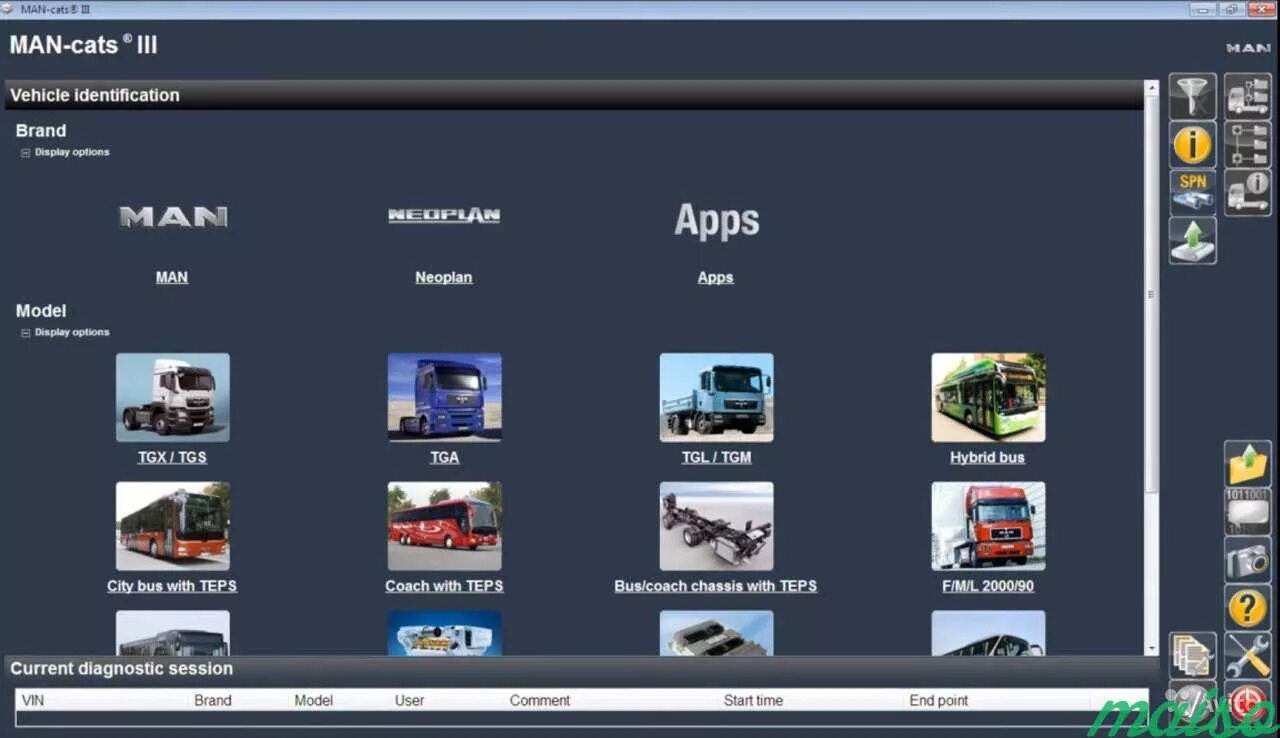Open the binary data monitor icon
Image resolution: width=1280 pixels, height=738 pixels.
pos(1248,512)
